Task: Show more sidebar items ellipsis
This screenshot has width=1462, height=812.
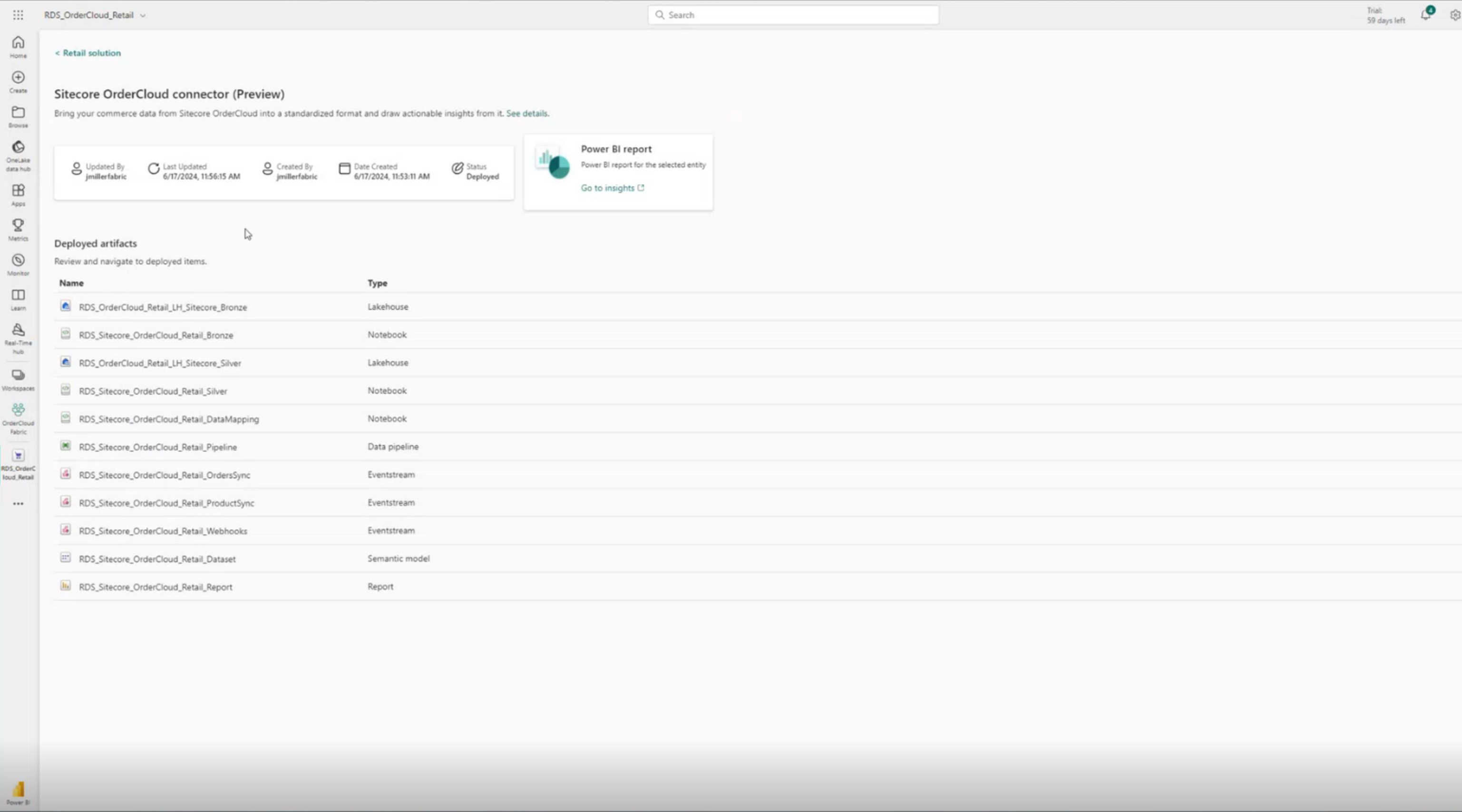Action: point(18,504)
